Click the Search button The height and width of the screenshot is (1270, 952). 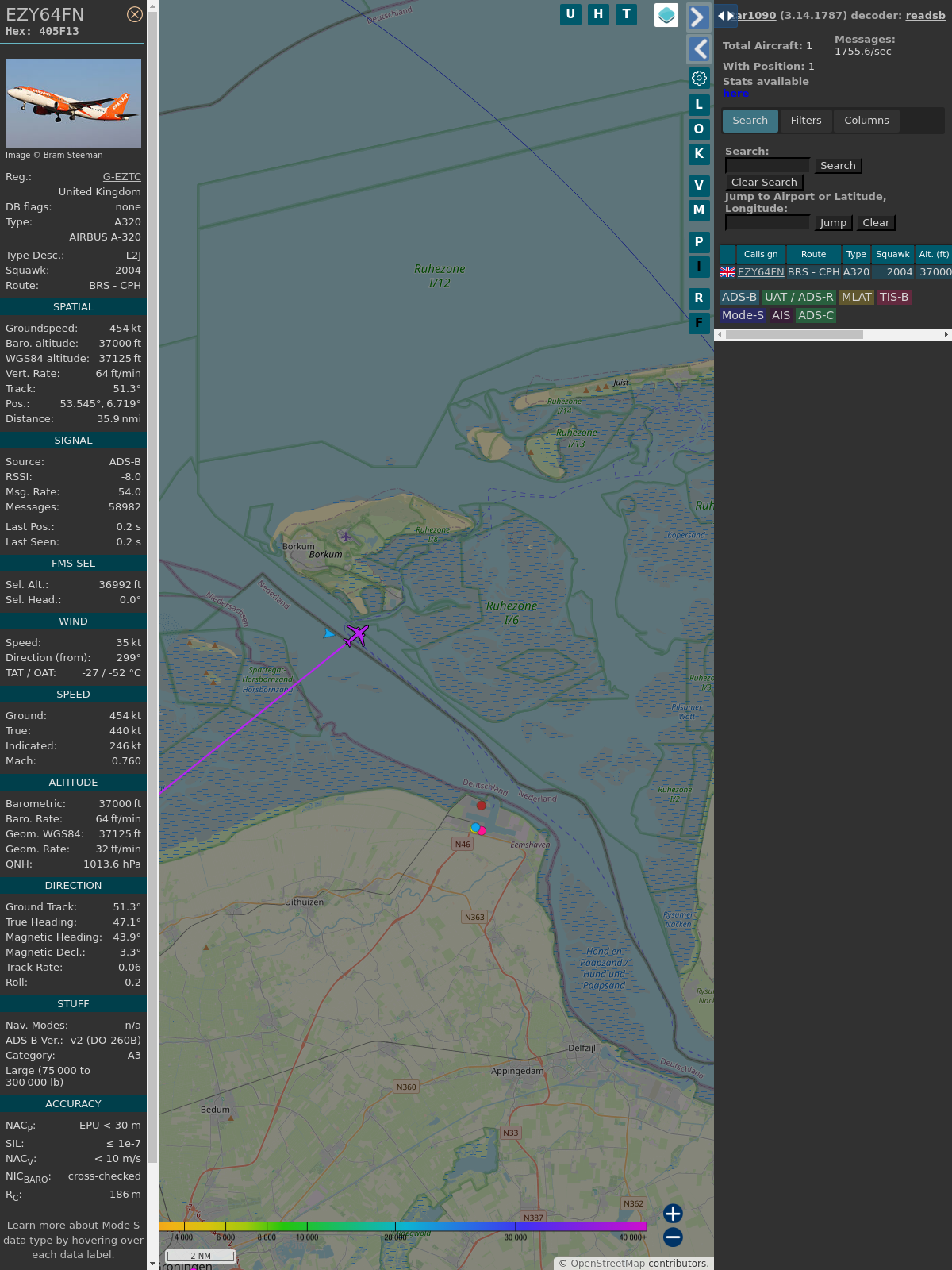[838, 165]
